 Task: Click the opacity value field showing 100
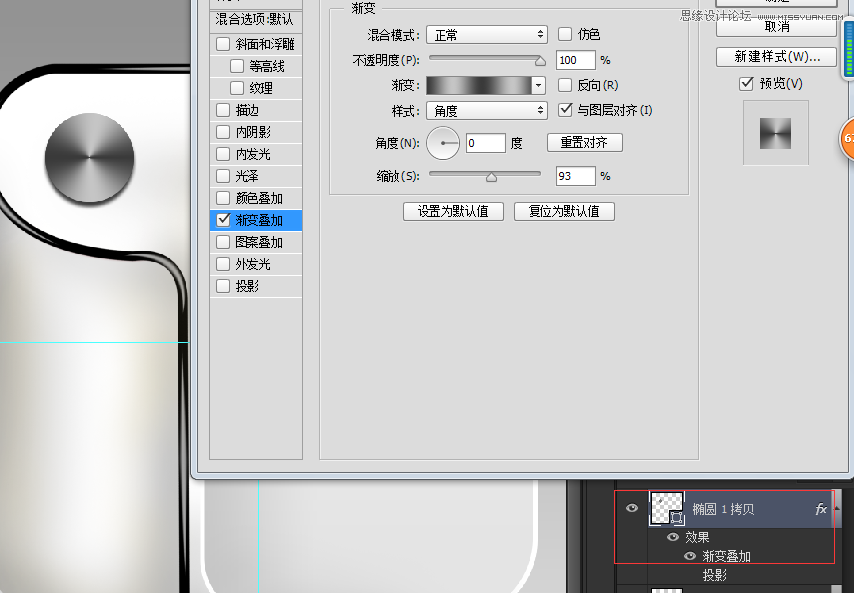click(x=576, y=60)
